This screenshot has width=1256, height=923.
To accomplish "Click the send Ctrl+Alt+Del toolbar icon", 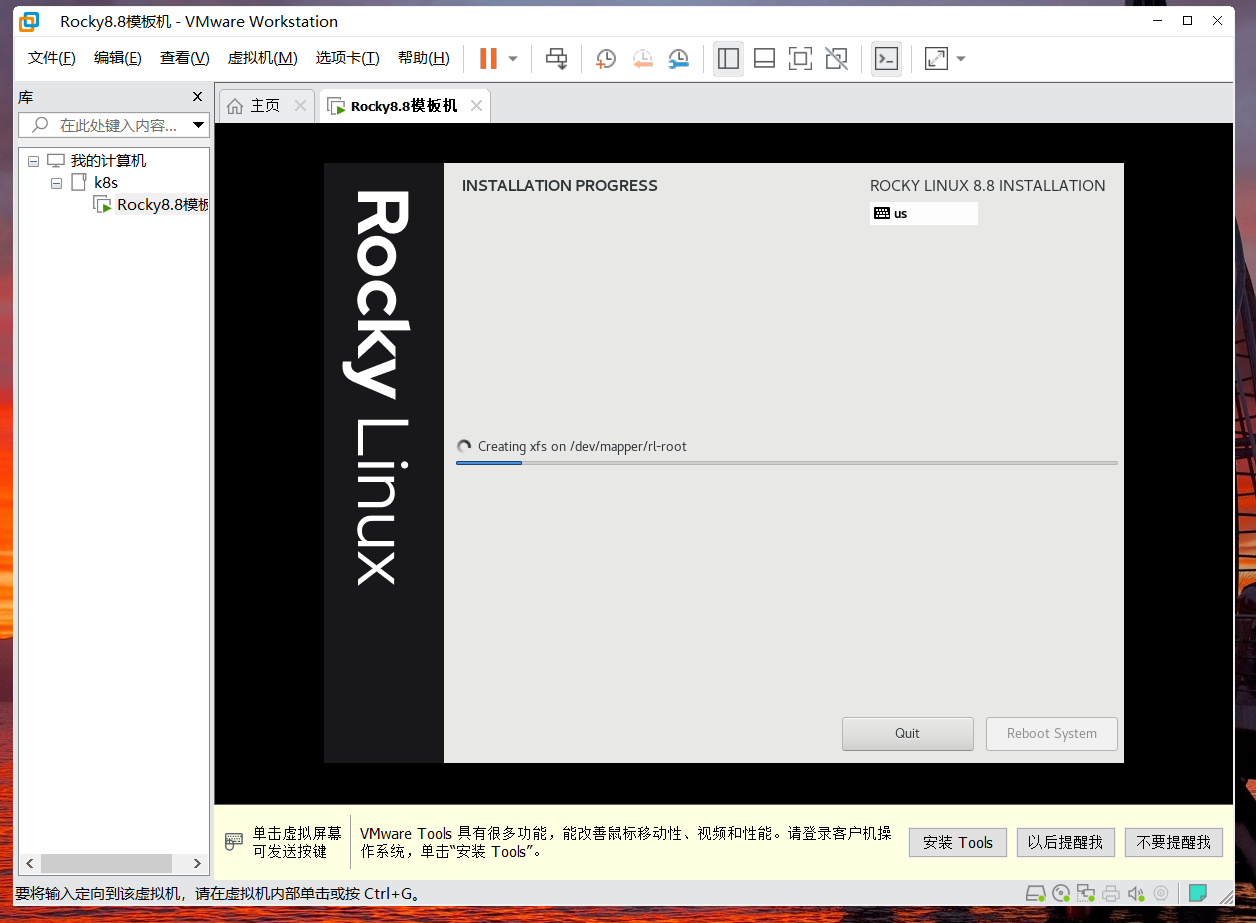I will 556,58.
